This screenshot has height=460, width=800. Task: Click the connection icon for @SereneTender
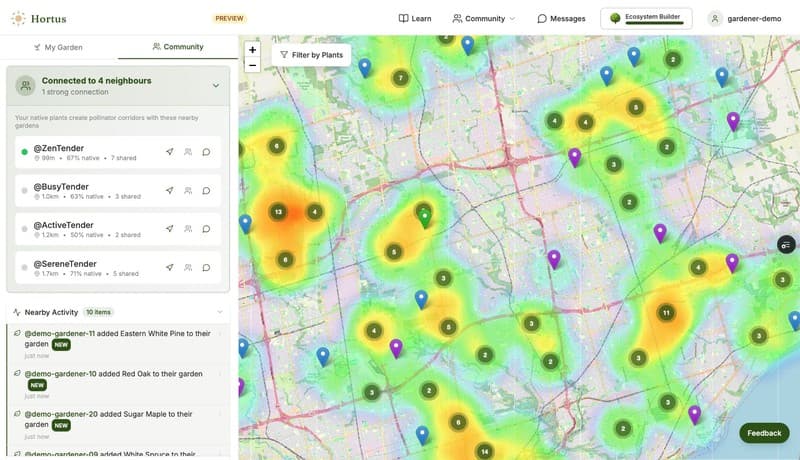188,268
